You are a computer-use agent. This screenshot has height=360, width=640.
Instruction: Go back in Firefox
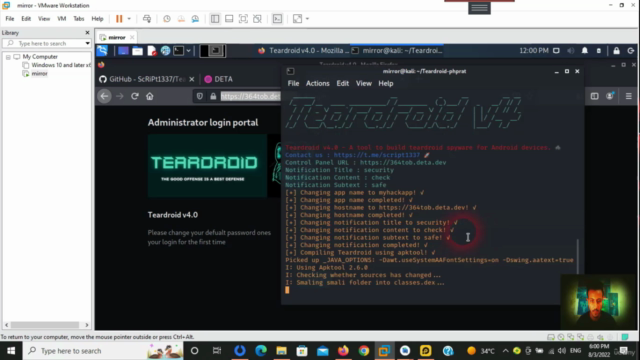coord(104,96)
